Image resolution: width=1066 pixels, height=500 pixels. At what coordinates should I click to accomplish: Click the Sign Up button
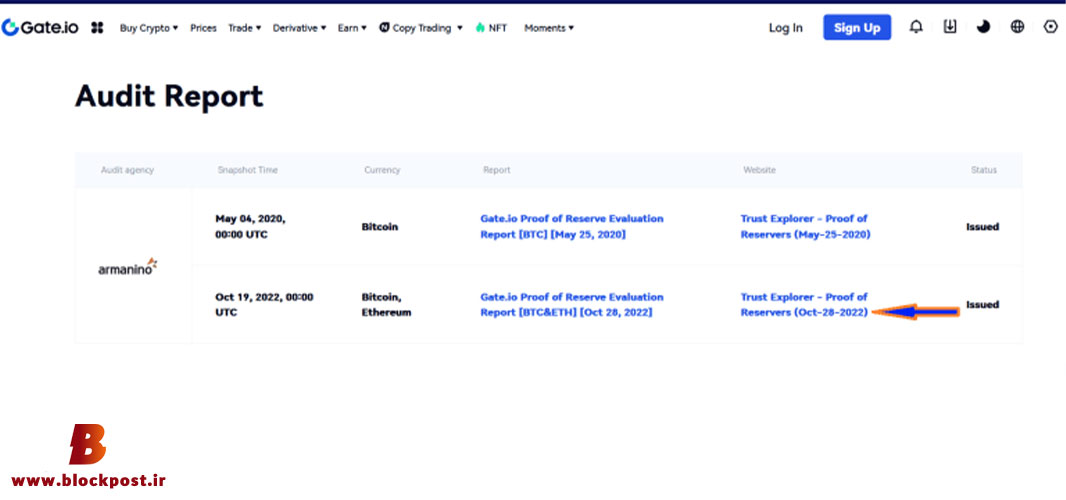[857, 27]
